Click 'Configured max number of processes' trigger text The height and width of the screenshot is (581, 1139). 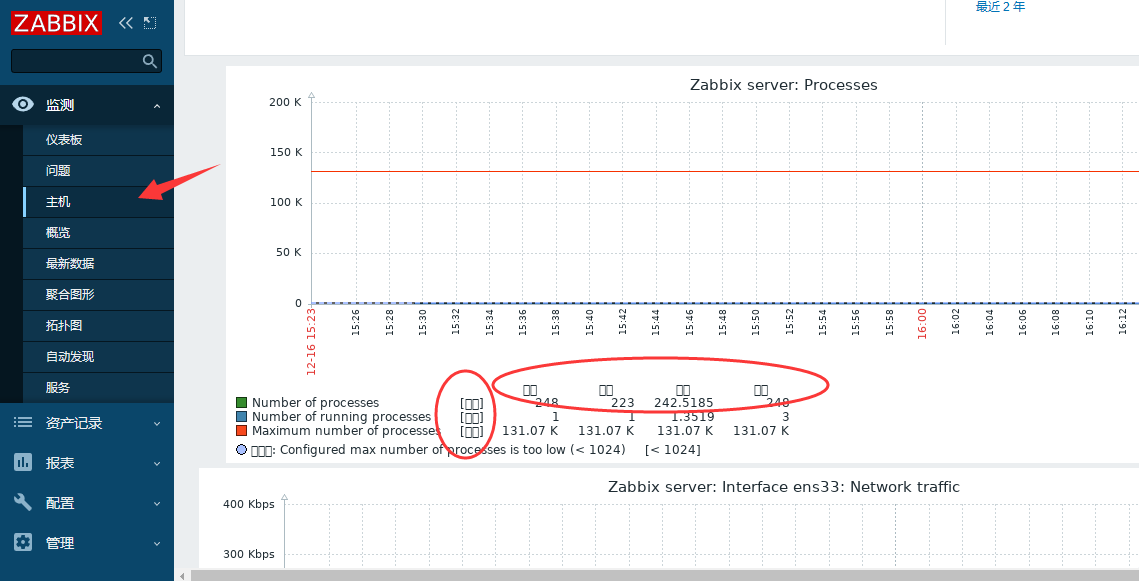pos(453,450)
